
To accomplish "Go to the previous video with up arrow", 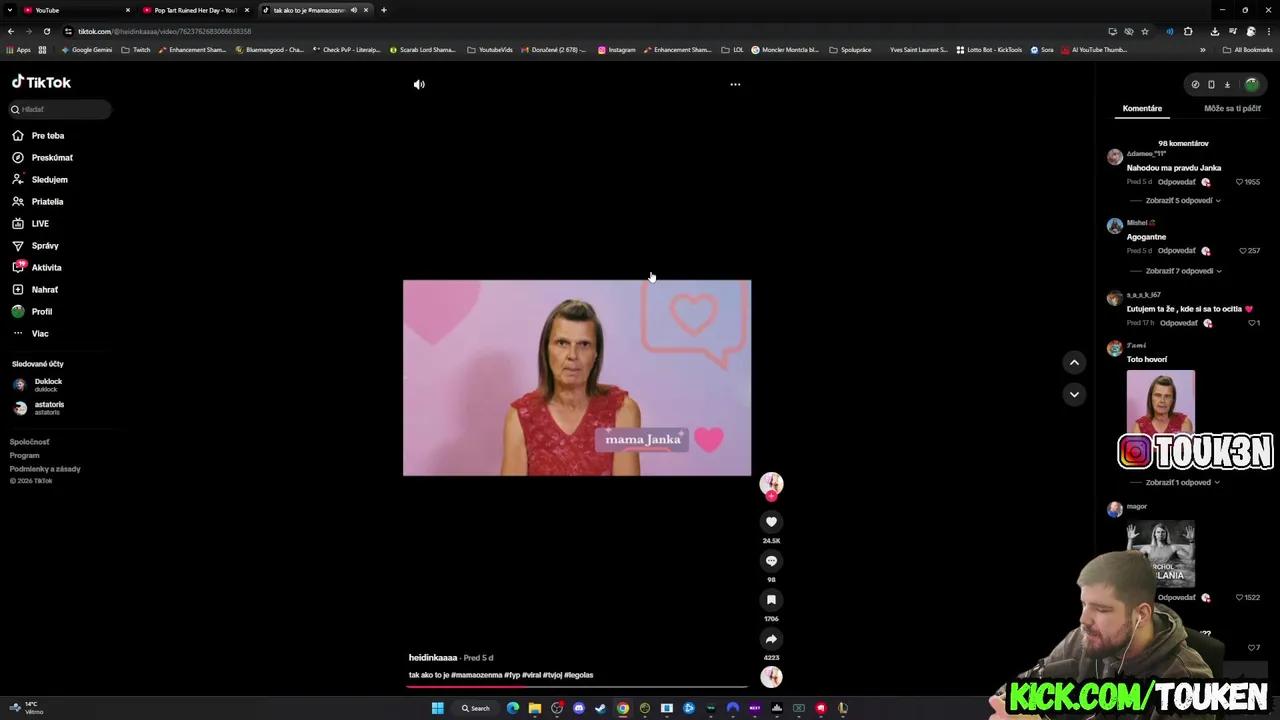I will click(1074, 363).
